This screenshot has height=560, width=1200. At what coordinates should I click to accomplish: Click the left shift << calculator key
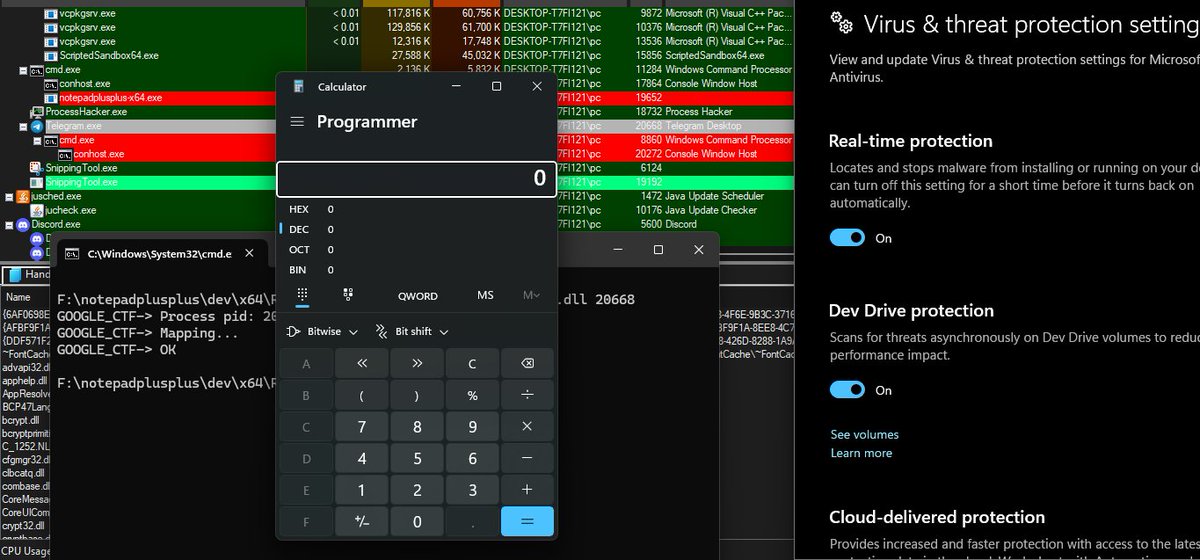(362, 364)
